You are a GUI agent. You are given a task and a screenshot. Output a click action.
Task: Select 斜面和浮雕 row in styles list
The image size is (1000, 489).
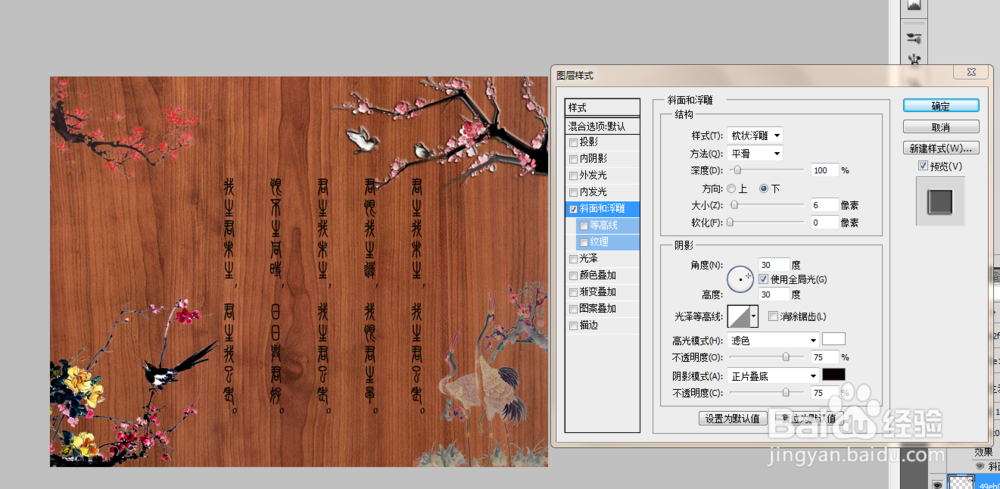(x=603, y=208)
